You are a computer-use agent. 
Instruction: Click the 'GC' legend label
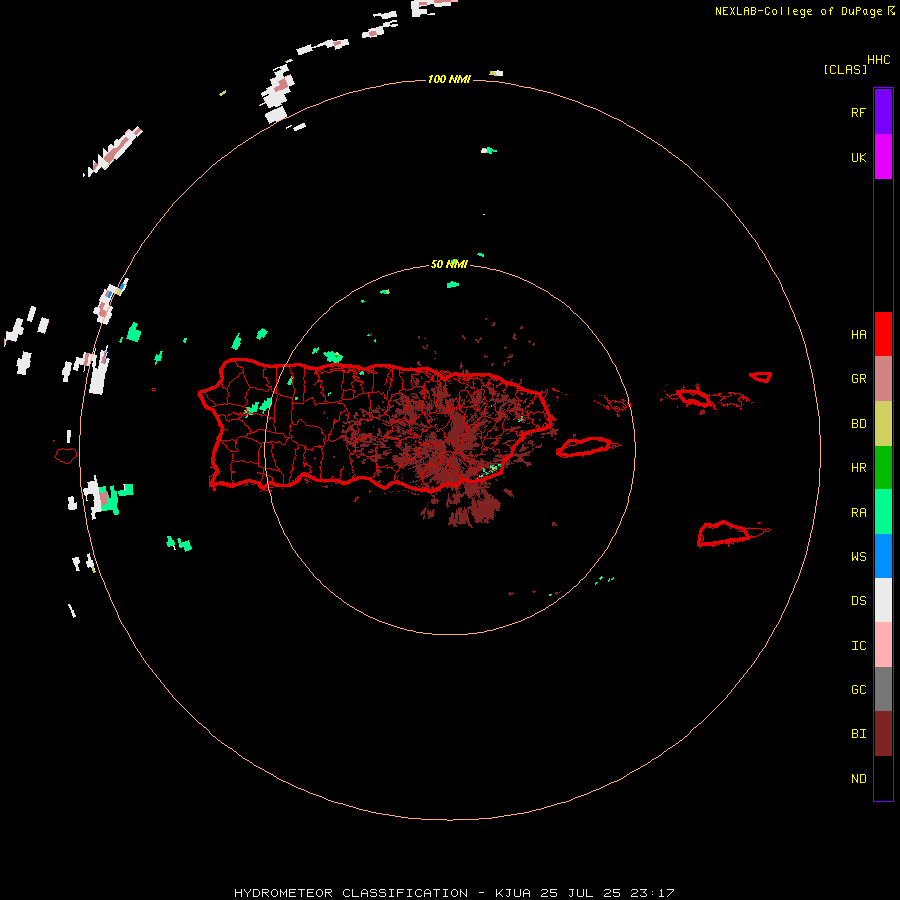point(858,690)
